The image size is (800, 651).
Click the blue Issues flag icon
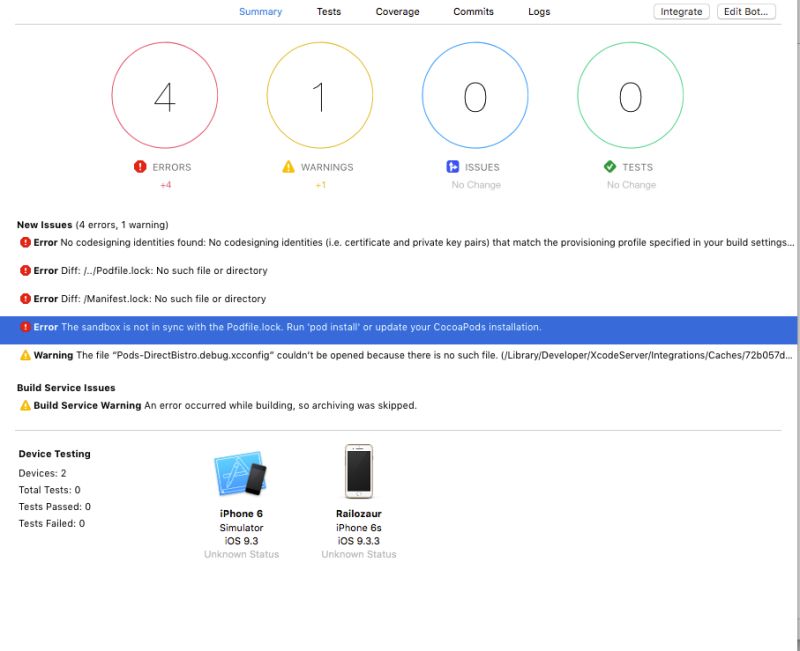(452, 167)
